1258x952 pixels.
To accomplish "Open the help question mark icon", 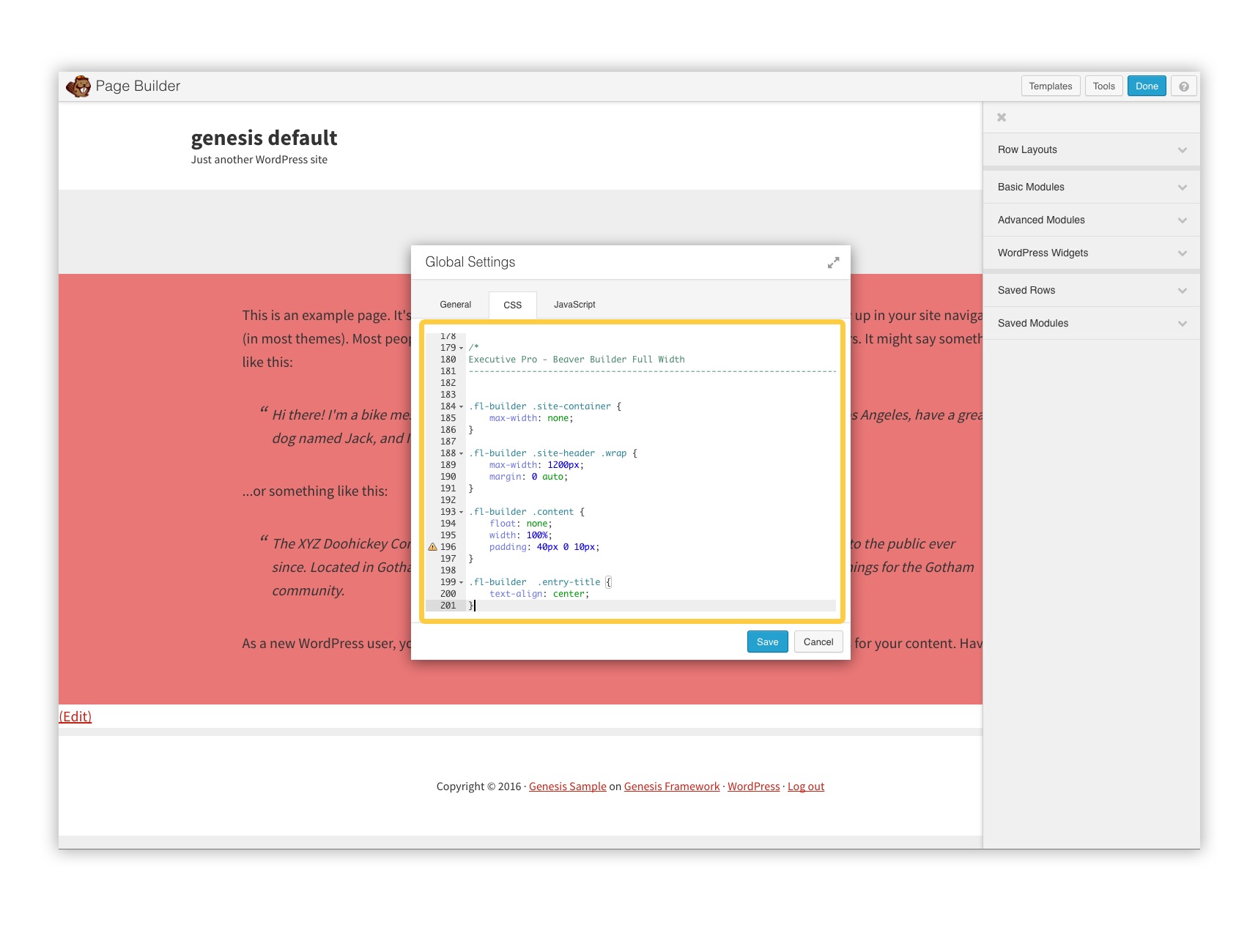I will [1184, 86].
